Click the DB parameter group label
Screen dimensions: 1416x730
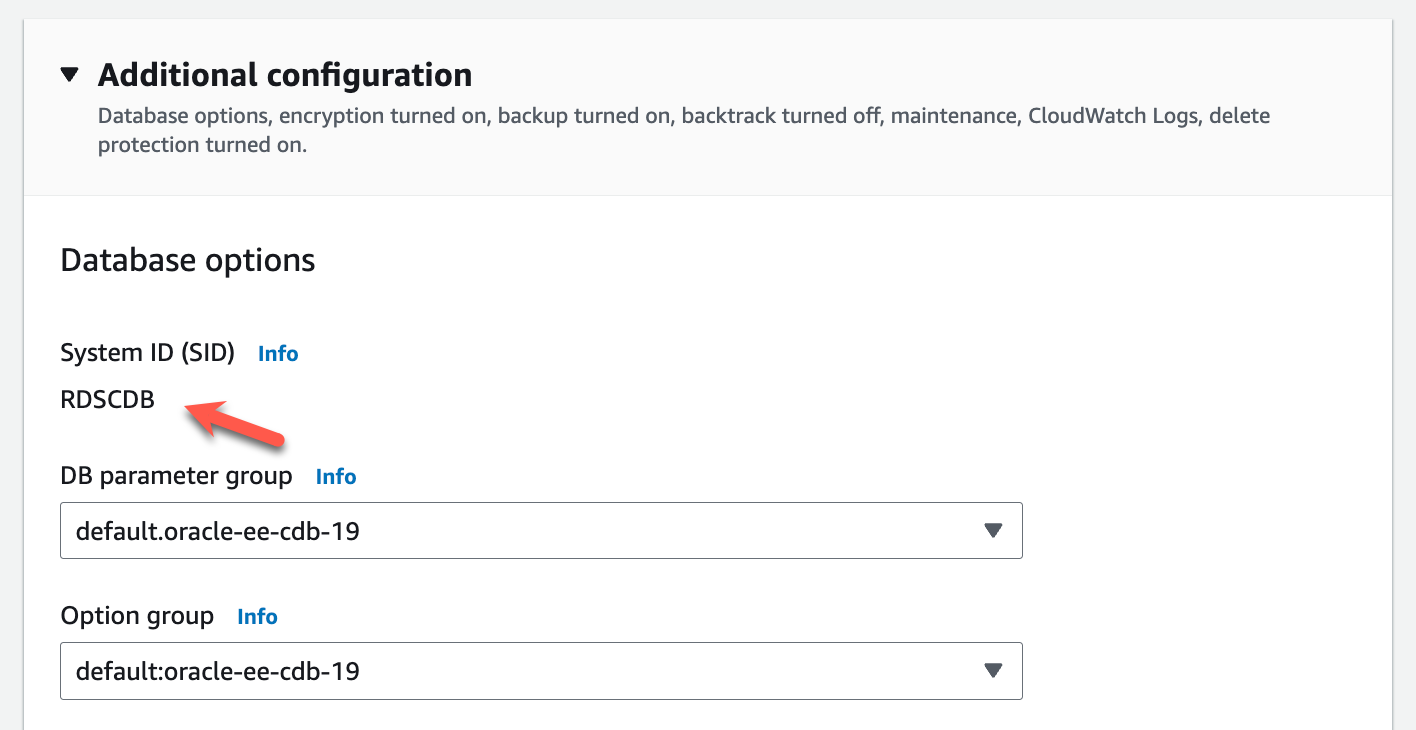176,476
